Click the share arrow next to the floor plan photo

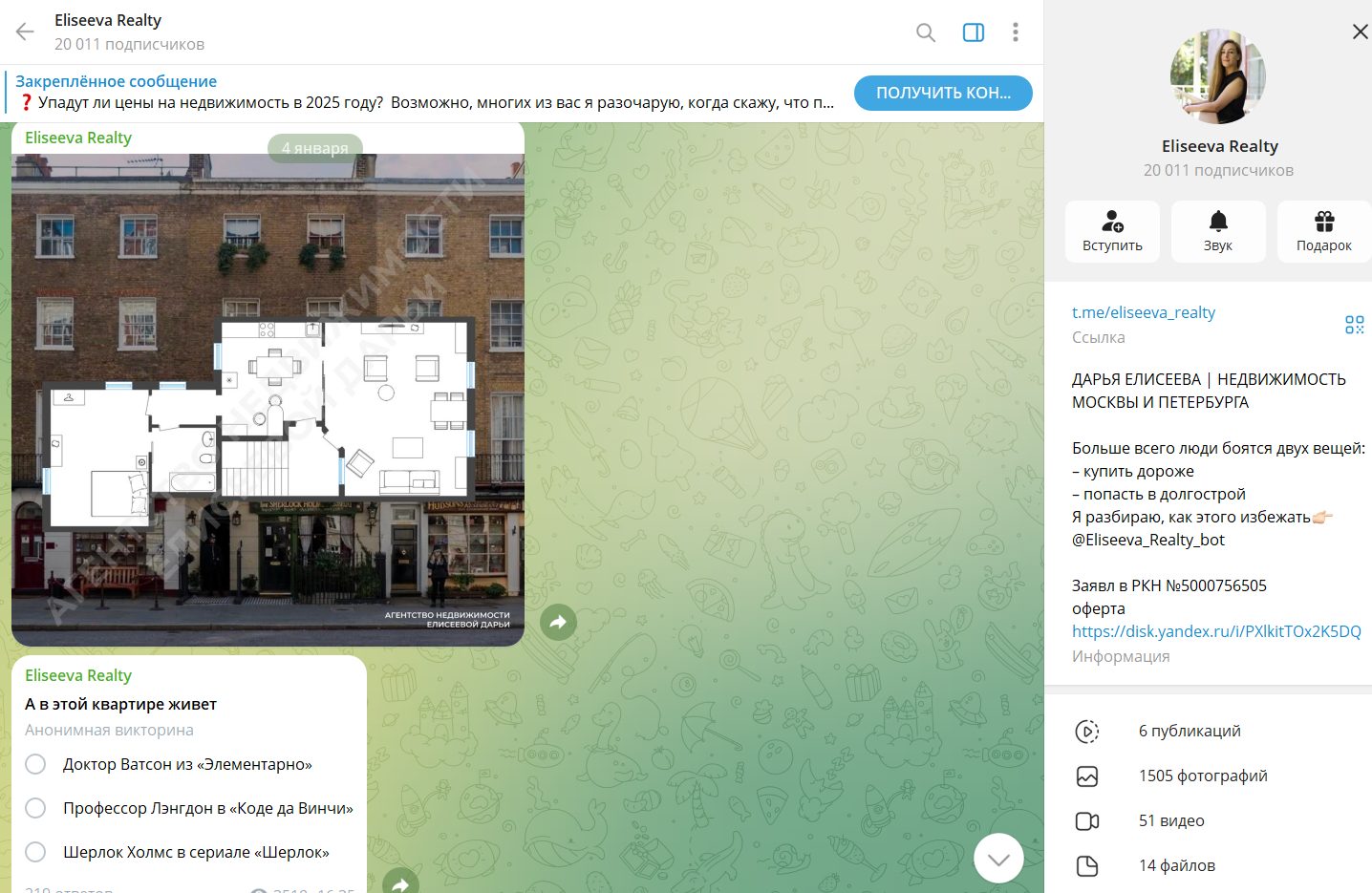558,622
